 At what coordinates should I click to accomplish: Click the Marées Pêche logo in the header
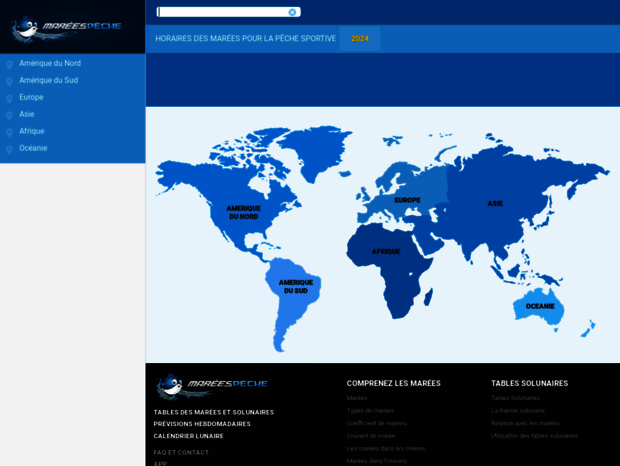click(67, 28)
